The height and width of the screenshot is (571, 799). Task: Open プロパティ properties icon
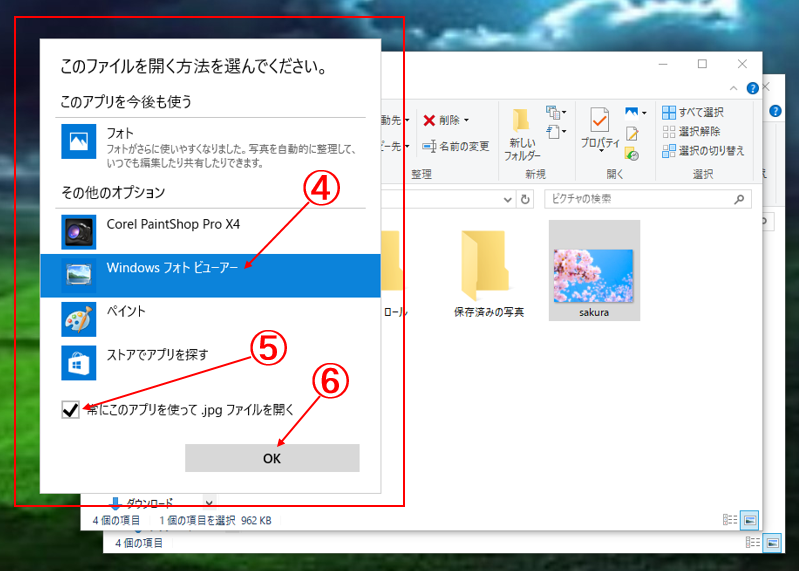pyautogui.click(x=600, y=121)
